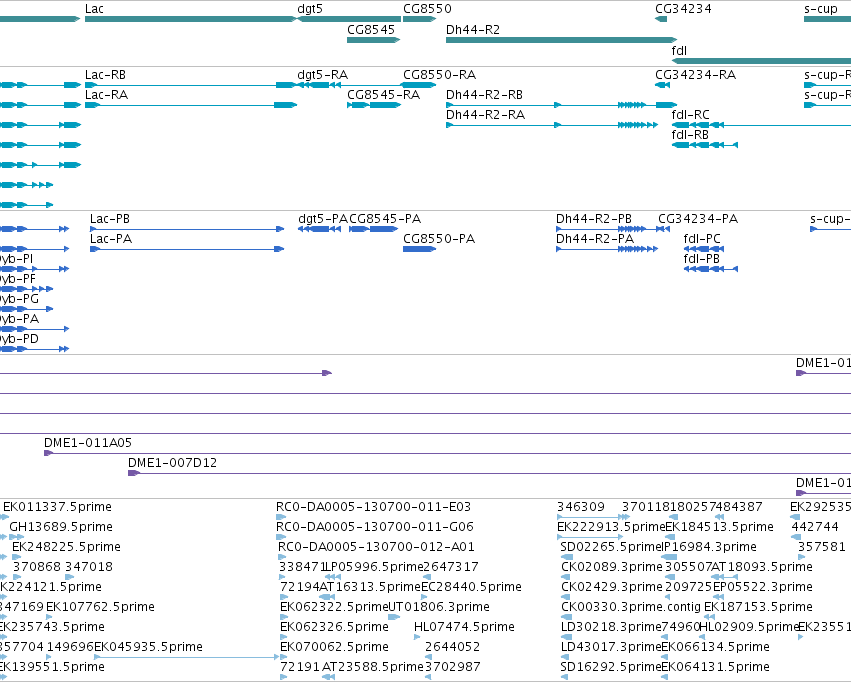Click the EK187153.5prime EST label
This screenshot has width=851, height=682.
click(x=758, y=607)
